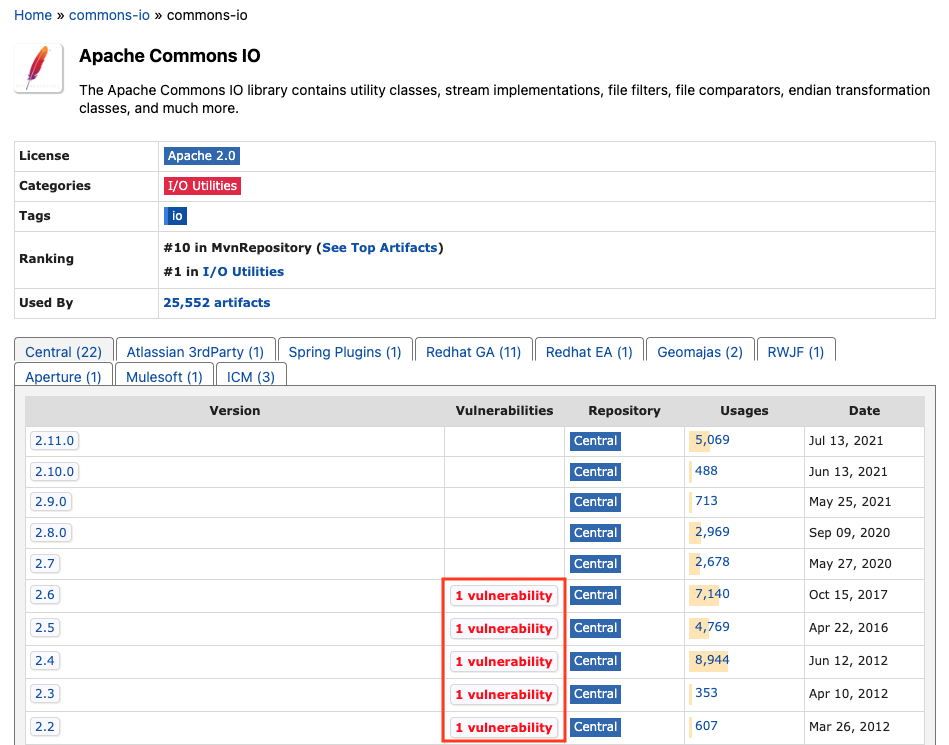Switch to Redhat EA (1) tab

click(x=589, y=352)
